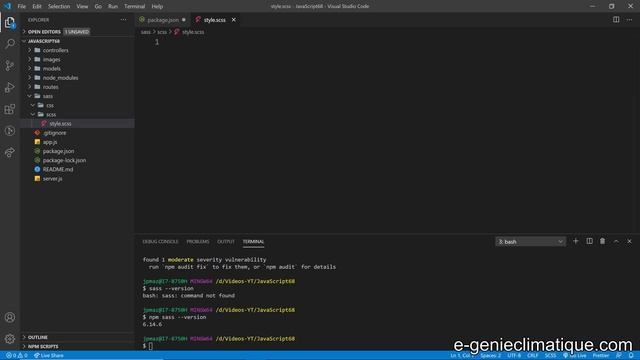Open the Extensions view
Viewport: 640px width, 360px height.
click(10, 109)
